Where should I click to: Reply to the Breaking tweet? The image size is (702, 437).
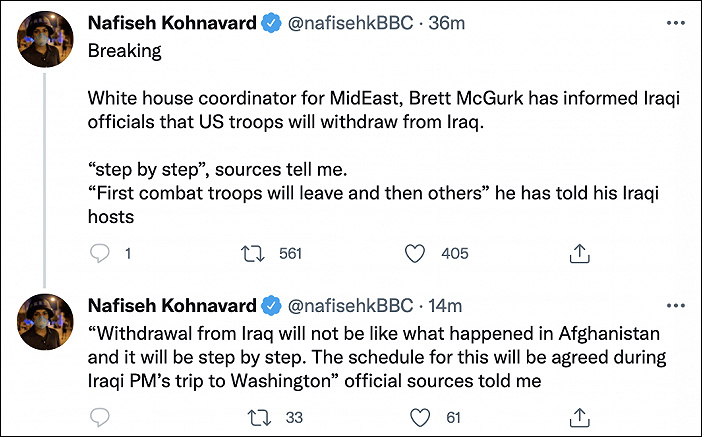tap(99, 254)
